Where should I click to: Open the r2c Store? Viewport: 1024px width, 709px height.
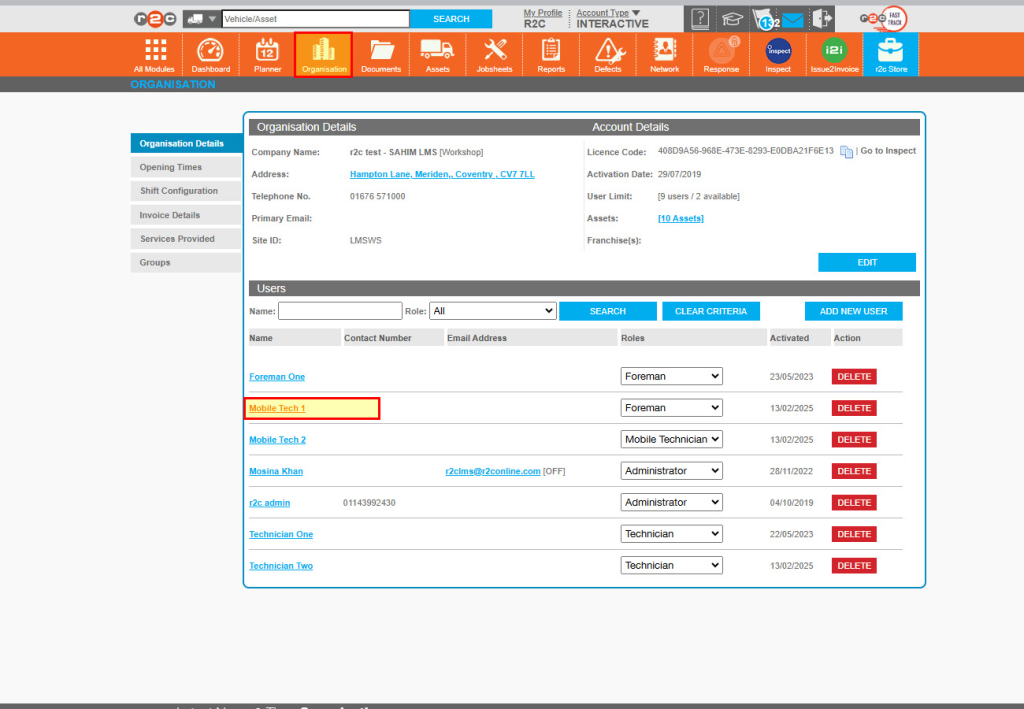[x=890, y=54]
